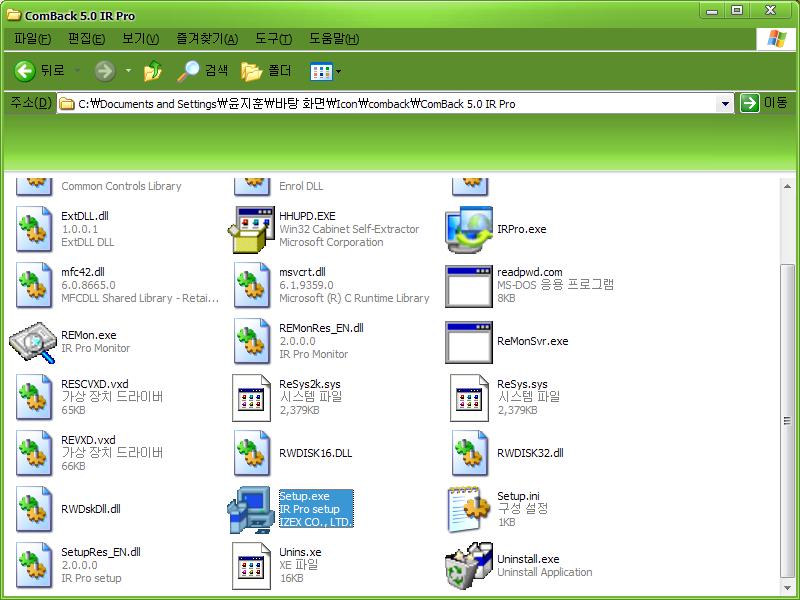Select the Setup.ini notepad gear icon
Viewport: 800px width, 600px height.
[x=469, y=509]
